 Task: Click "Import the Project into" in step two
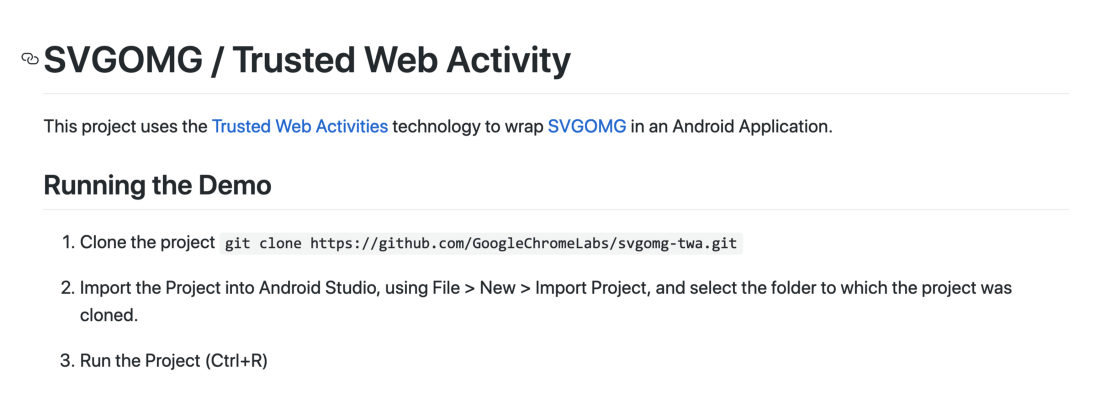[167, 288]
